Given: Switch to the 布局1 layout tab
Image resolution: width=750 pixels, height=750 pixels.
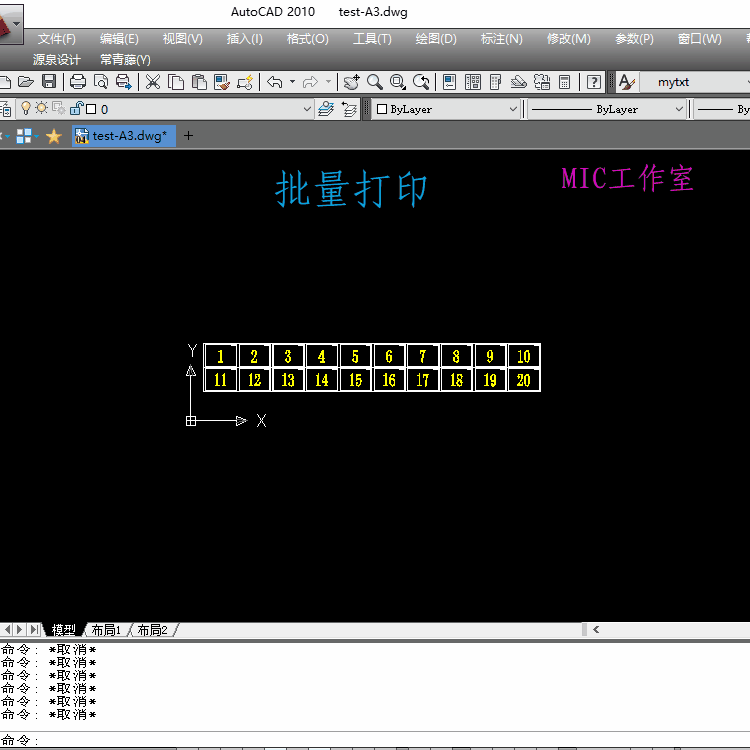Looking at the screenshot, I should [x=106, y=630].
